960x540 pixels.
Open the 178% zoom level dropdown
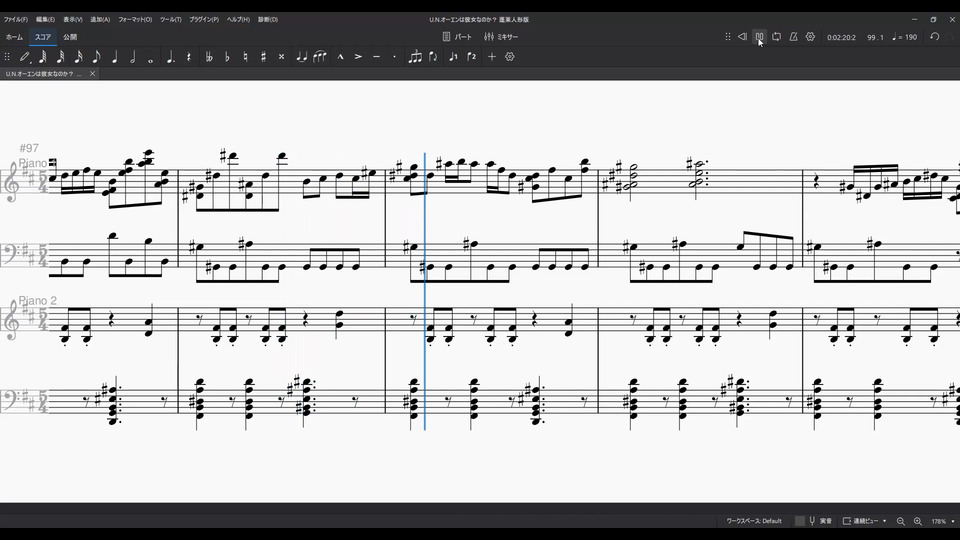(x=943, y=521)
